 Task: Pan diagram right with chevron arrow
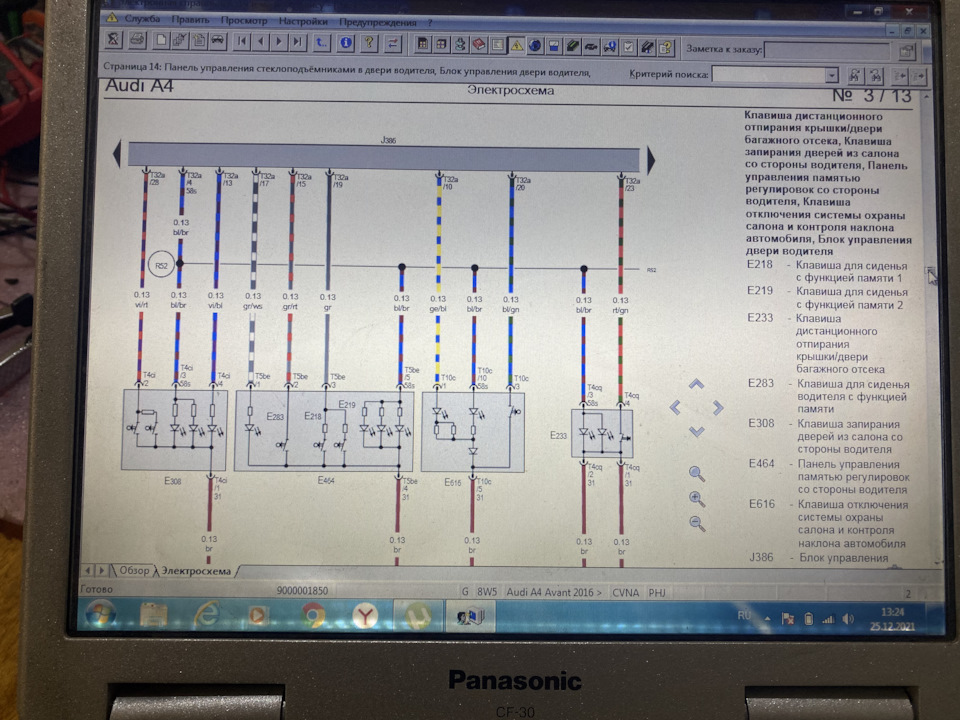(718, 408)
